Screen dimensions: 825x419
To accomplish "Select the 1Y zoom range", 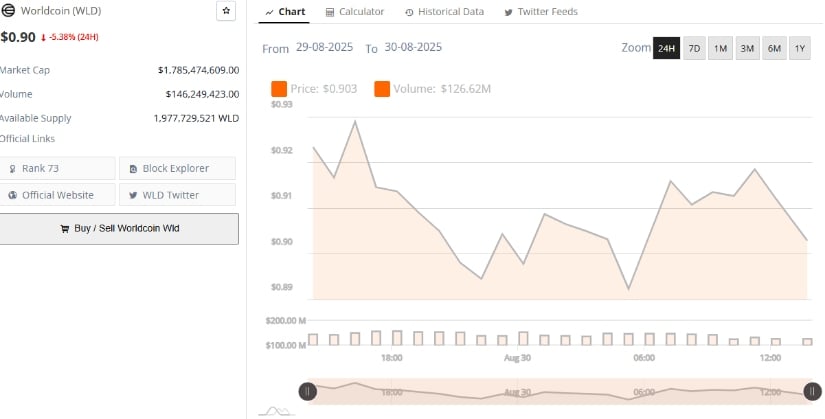I will pyautogui.click(x=800, y=48).
